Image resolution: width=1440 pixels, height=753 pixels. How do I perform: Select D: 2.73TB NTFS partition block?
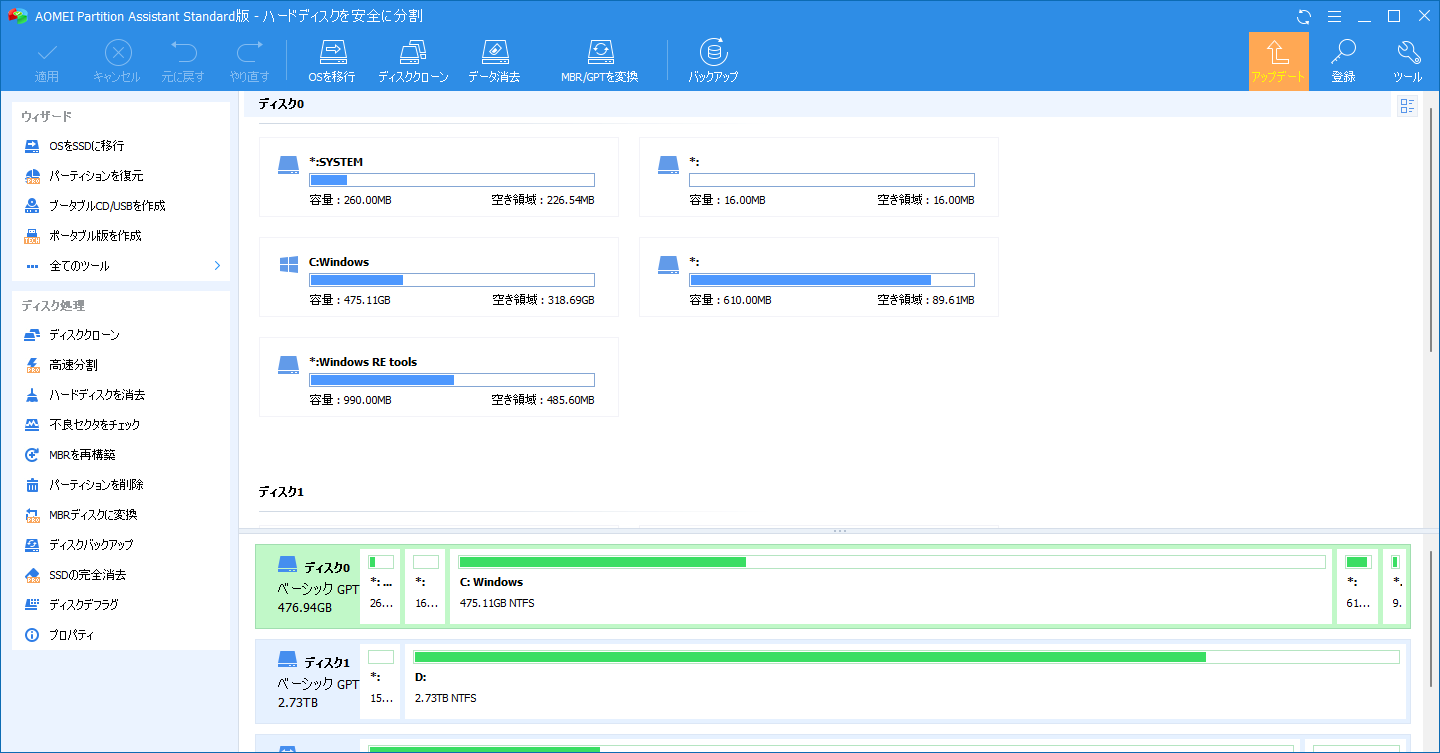[906, 682]
